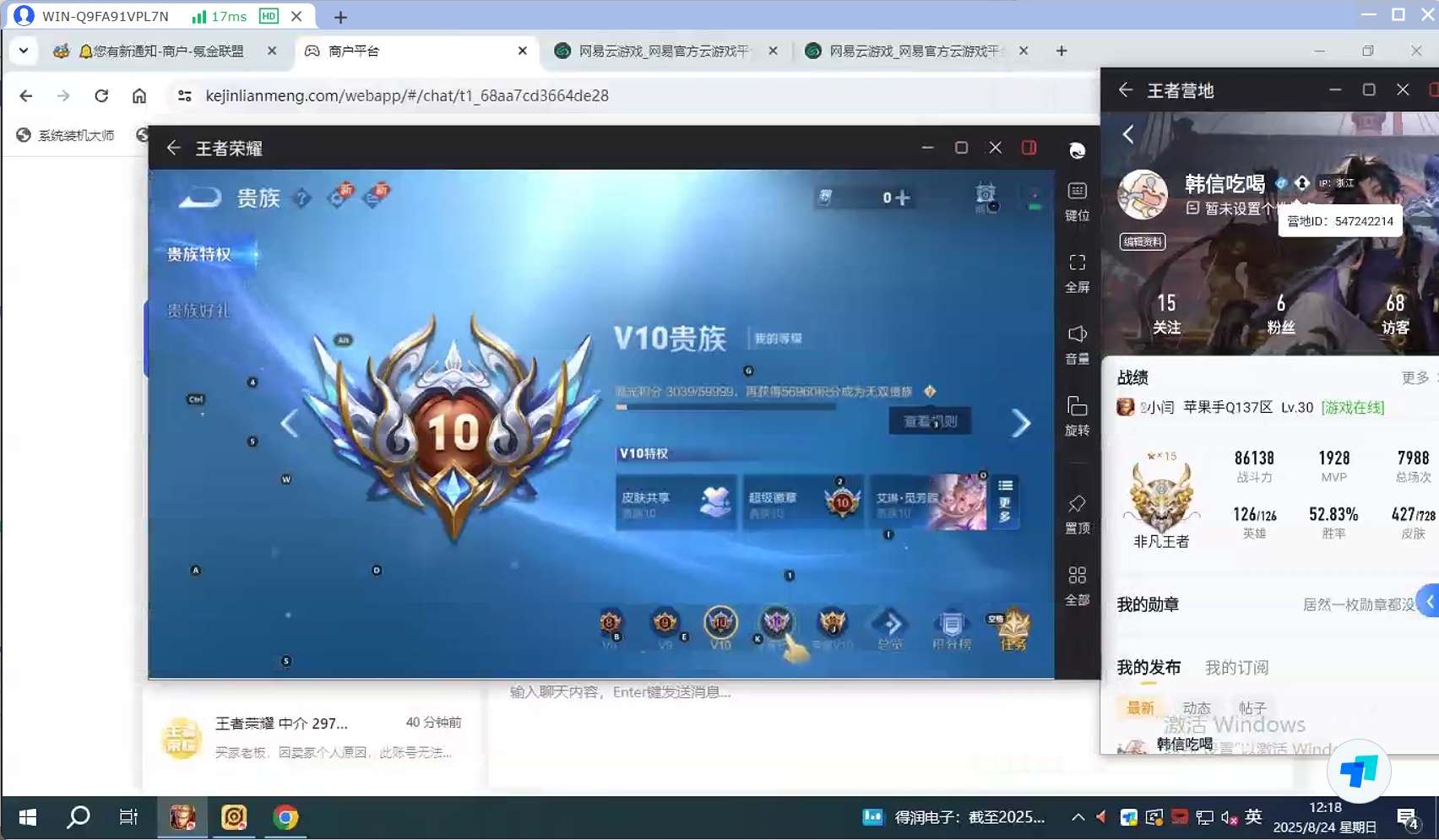View the 68 访客 visitors list

click(1395, 313)
